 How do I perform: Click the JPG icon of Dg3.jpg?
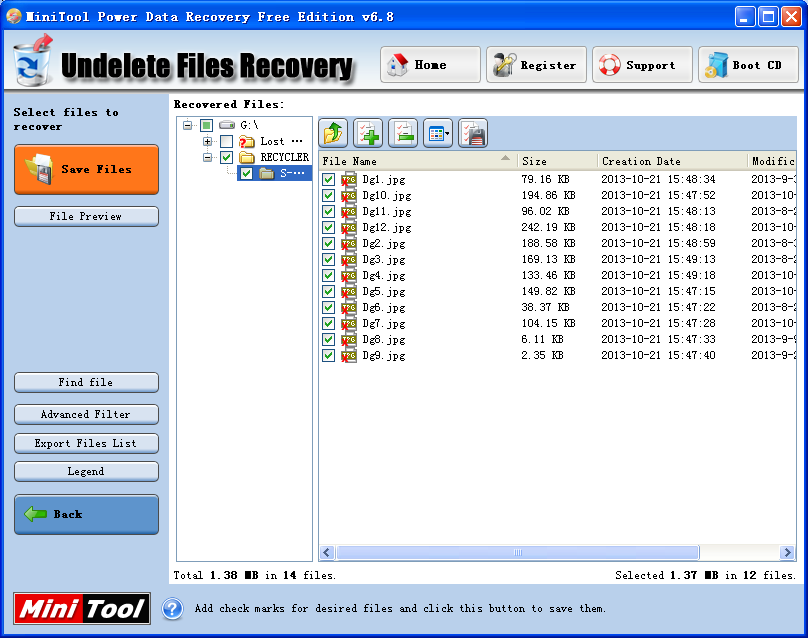pos(349,259)
